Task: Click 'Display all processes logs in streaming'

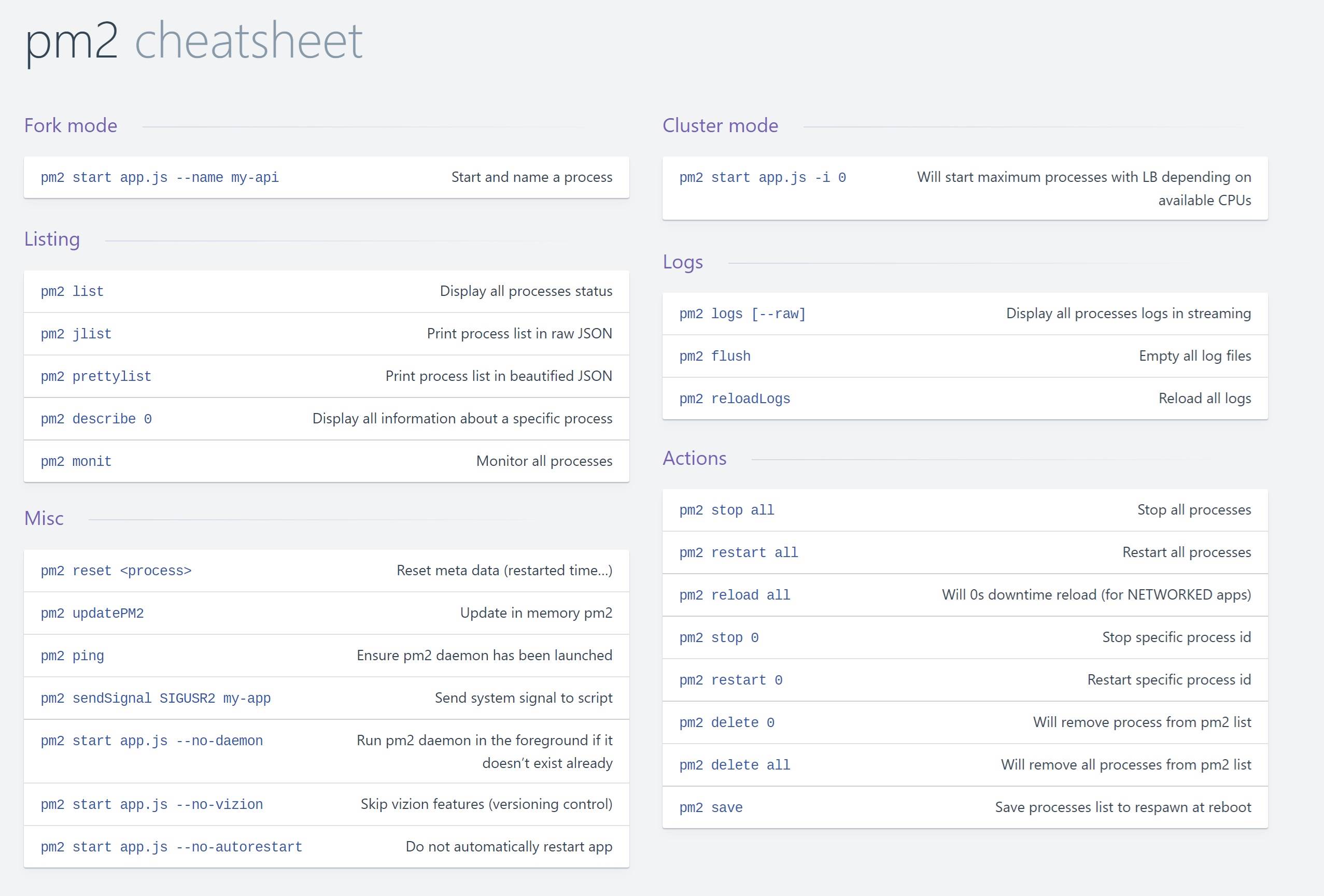Action: pyautogui.click(x=1129, y=314)
